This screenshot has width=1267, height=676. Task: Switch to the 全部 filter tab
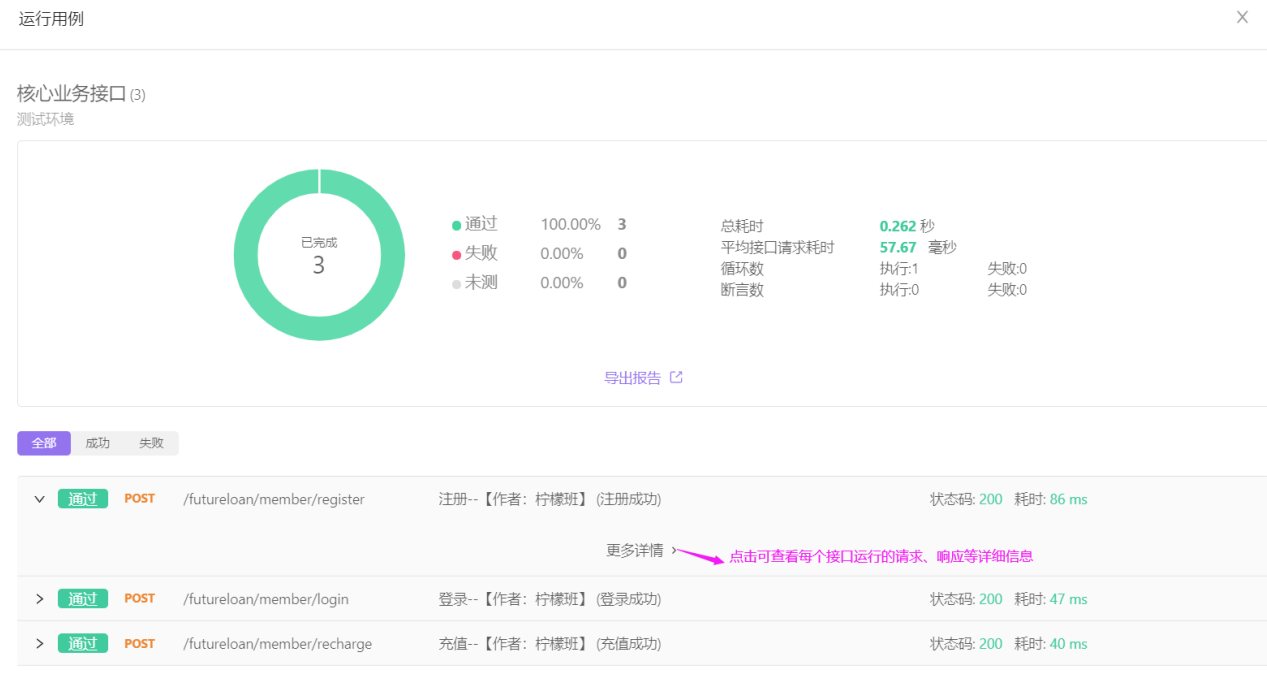[x=44, y=443]
